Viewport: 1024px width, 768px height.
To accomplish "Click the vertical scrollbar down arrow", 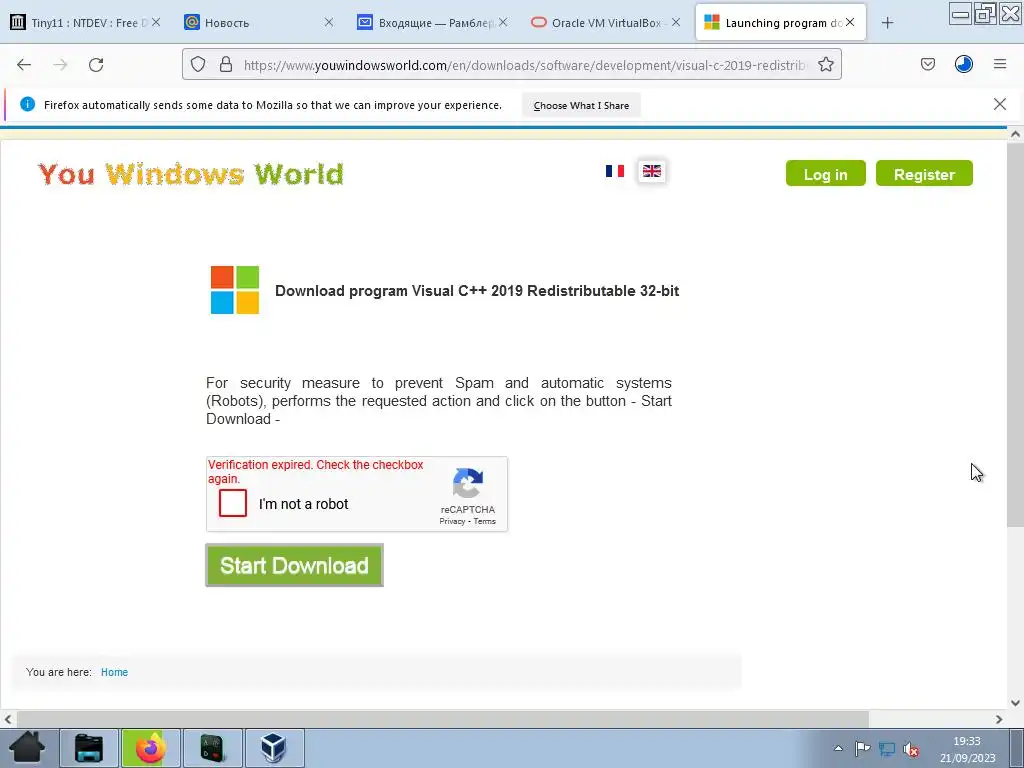I will (1015, 703).
